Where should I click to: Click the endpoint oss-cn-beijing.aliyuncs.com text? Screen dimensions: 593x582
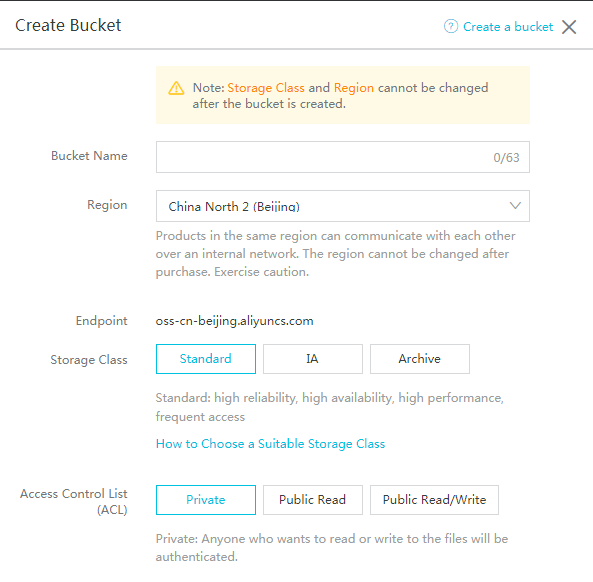coord(234,321)
